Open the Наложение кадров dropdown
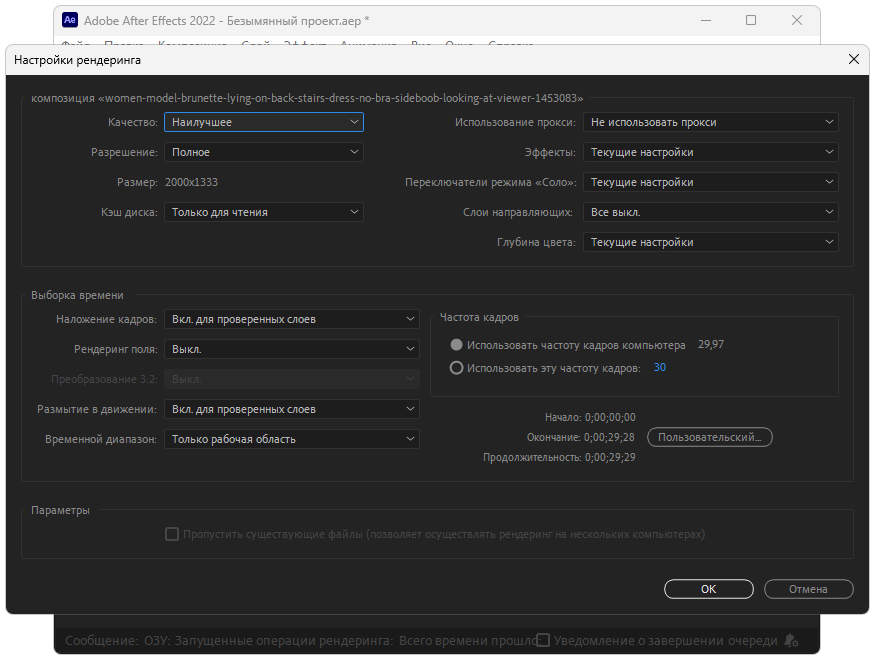Viewport: 874px width, 659px height. pyautogui.click(x=292, y=319)
